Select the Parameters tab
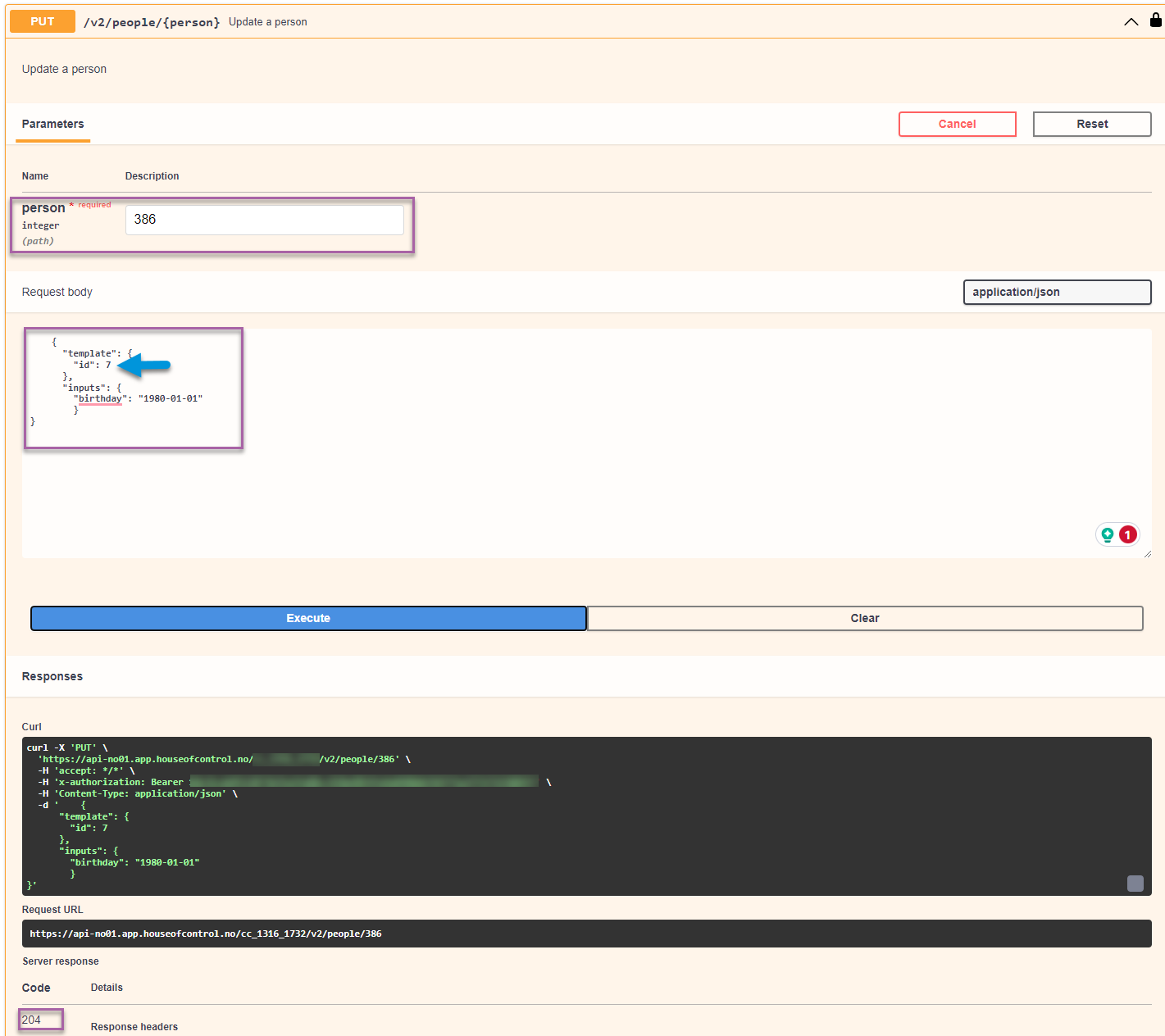The image size is (1165, 1036). 52,125
